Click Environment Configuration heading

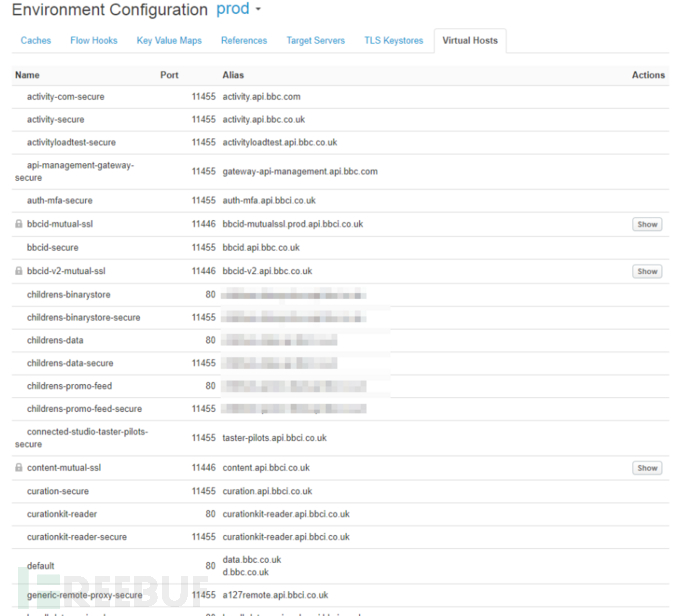click(x=110, y=10)
